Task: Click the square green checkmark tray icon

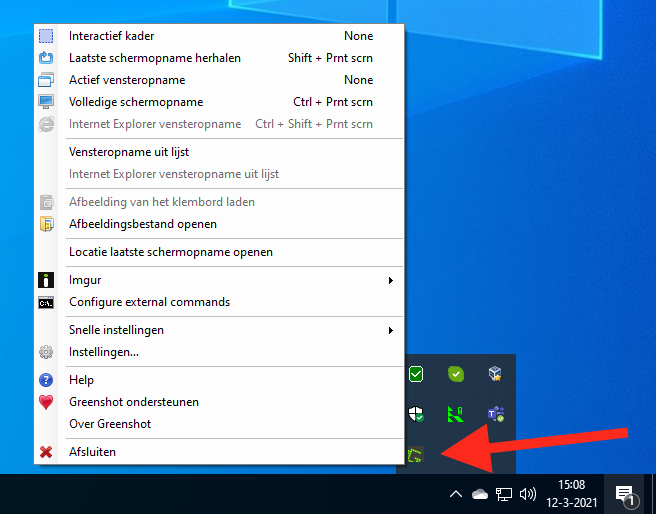Action: click(416, 374)
